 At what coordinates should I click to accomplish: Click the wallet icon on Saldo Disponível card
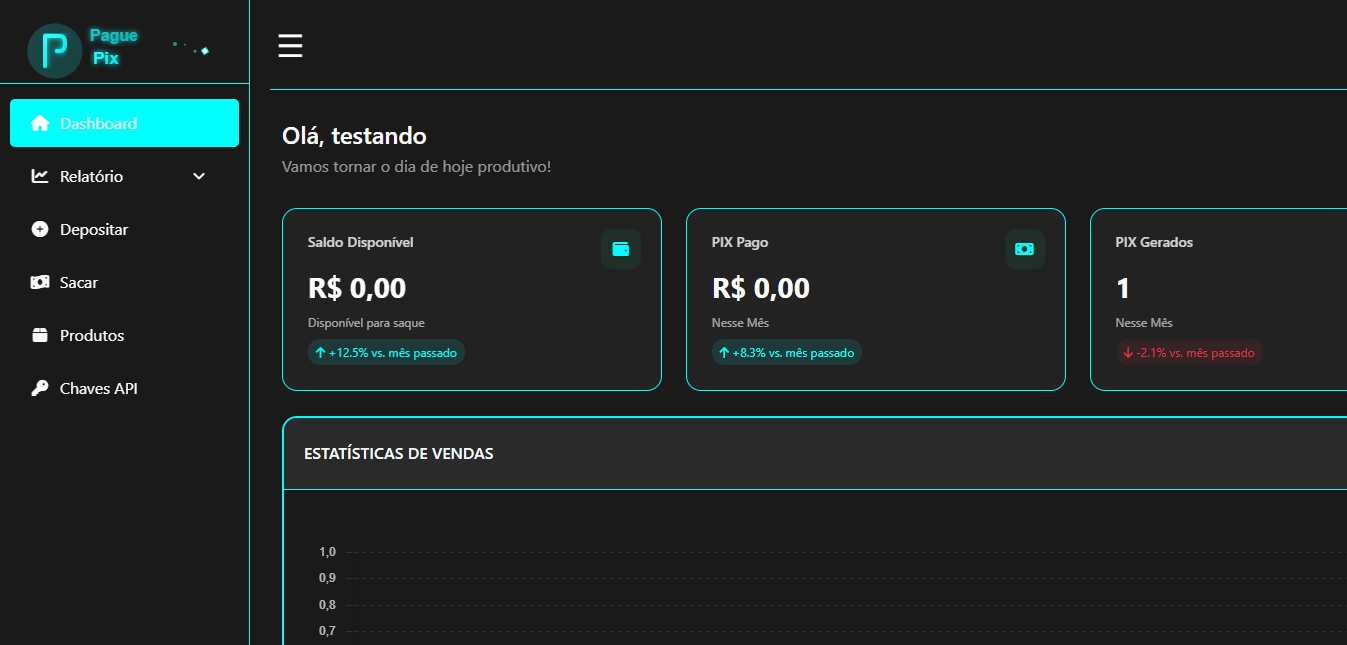(x=621, y=248)
